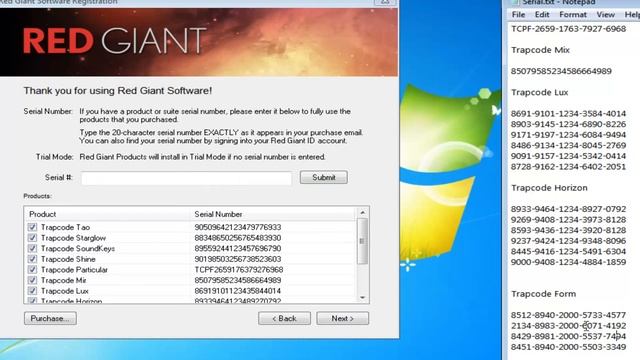
Task: Toggle the Trapcode Starglow checkbox
Action: point(32,238)
